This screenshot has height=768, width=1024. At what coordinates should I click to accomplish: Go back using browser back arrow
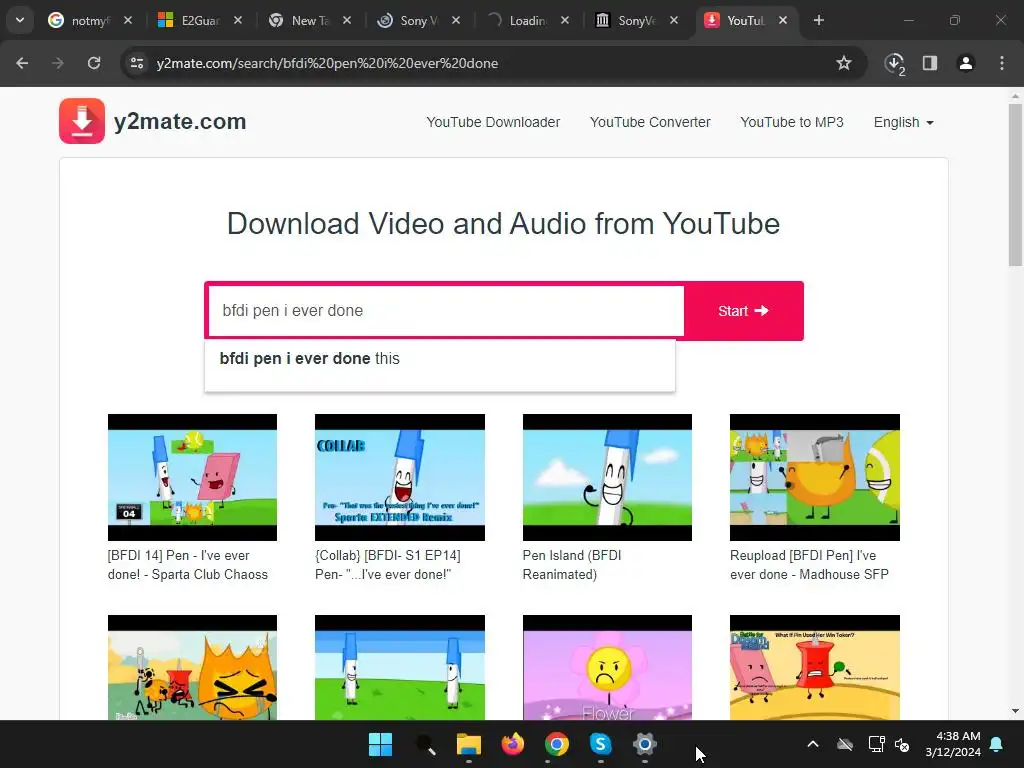22,63
